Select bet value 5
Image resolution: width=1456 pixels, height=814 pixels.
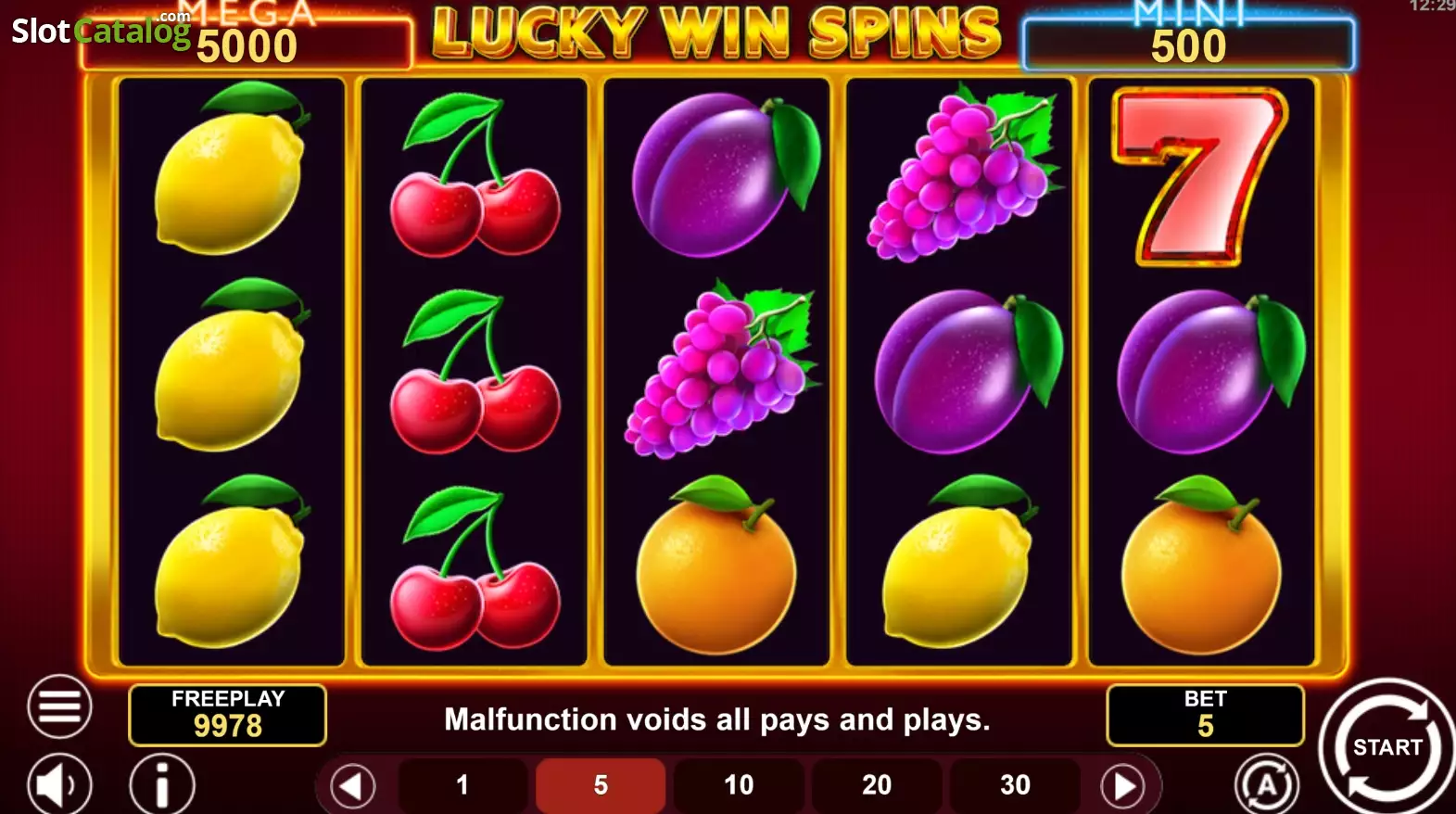click(x=601, y=785)
